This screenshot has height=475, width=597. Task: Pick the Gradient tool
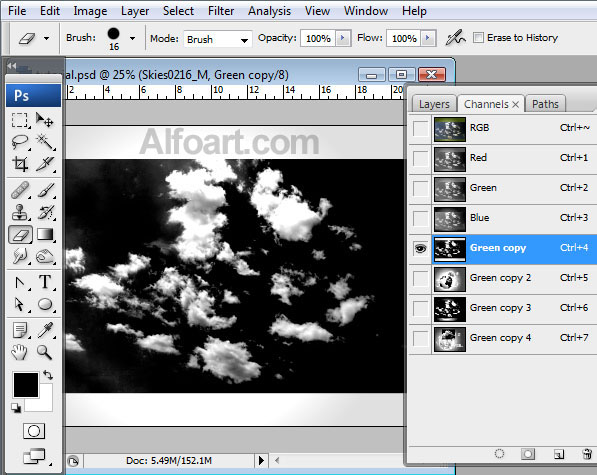click(45, 234)
